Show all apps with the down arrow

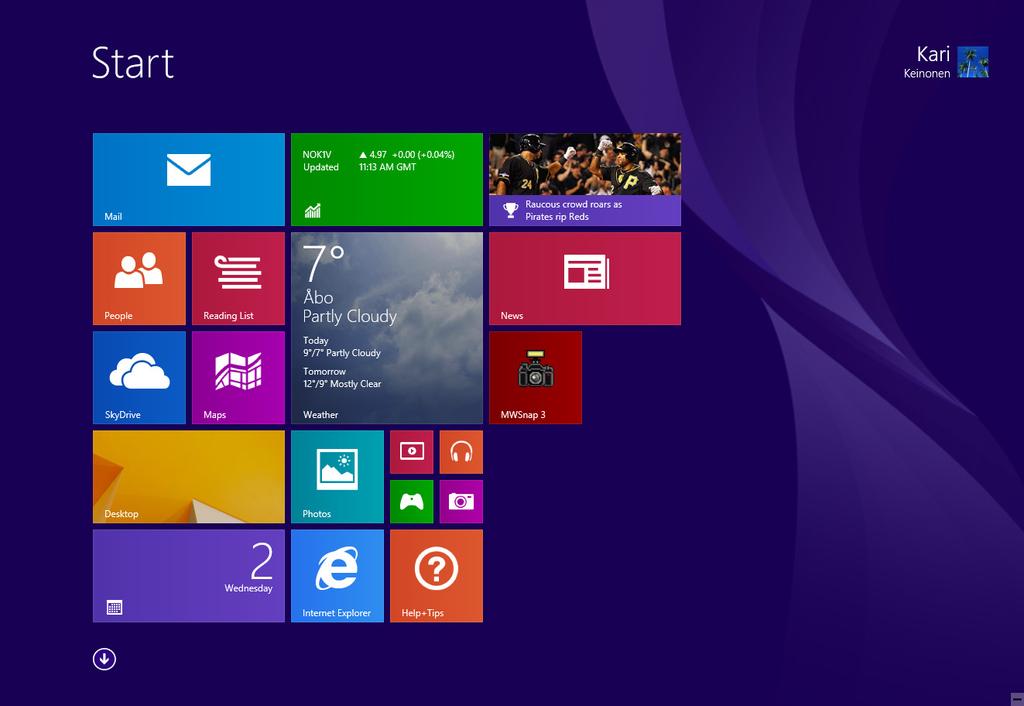104,659
